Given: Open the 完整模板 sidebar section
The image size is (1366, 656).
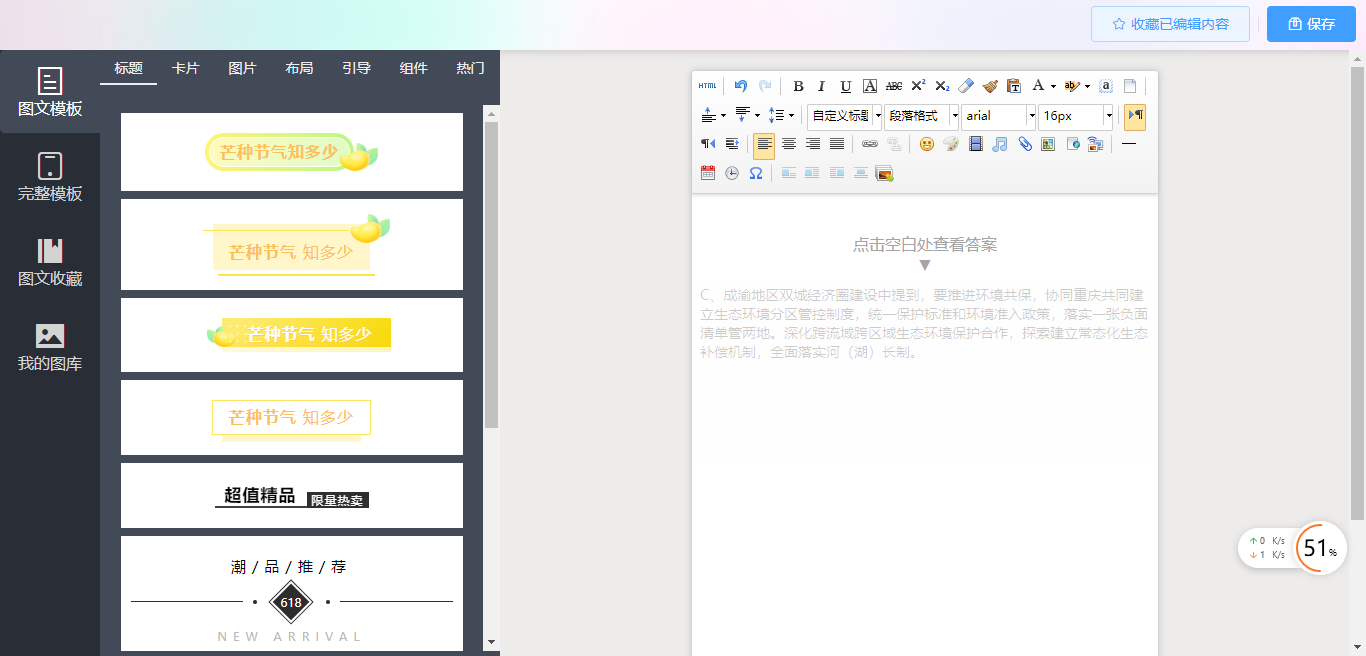Looking at the screenshot, I should 50,177.
